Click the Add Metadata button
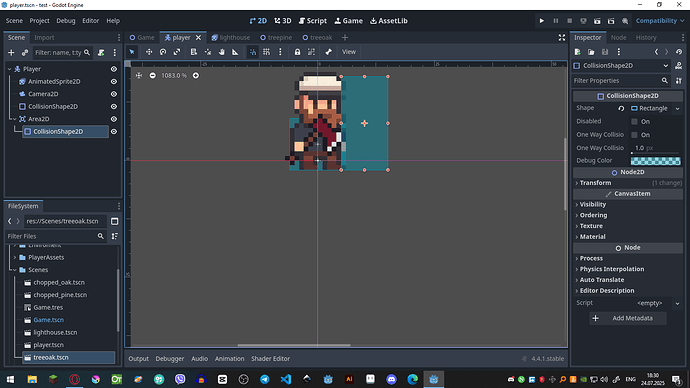Screen dimensions: 690x388 point(628,318)
